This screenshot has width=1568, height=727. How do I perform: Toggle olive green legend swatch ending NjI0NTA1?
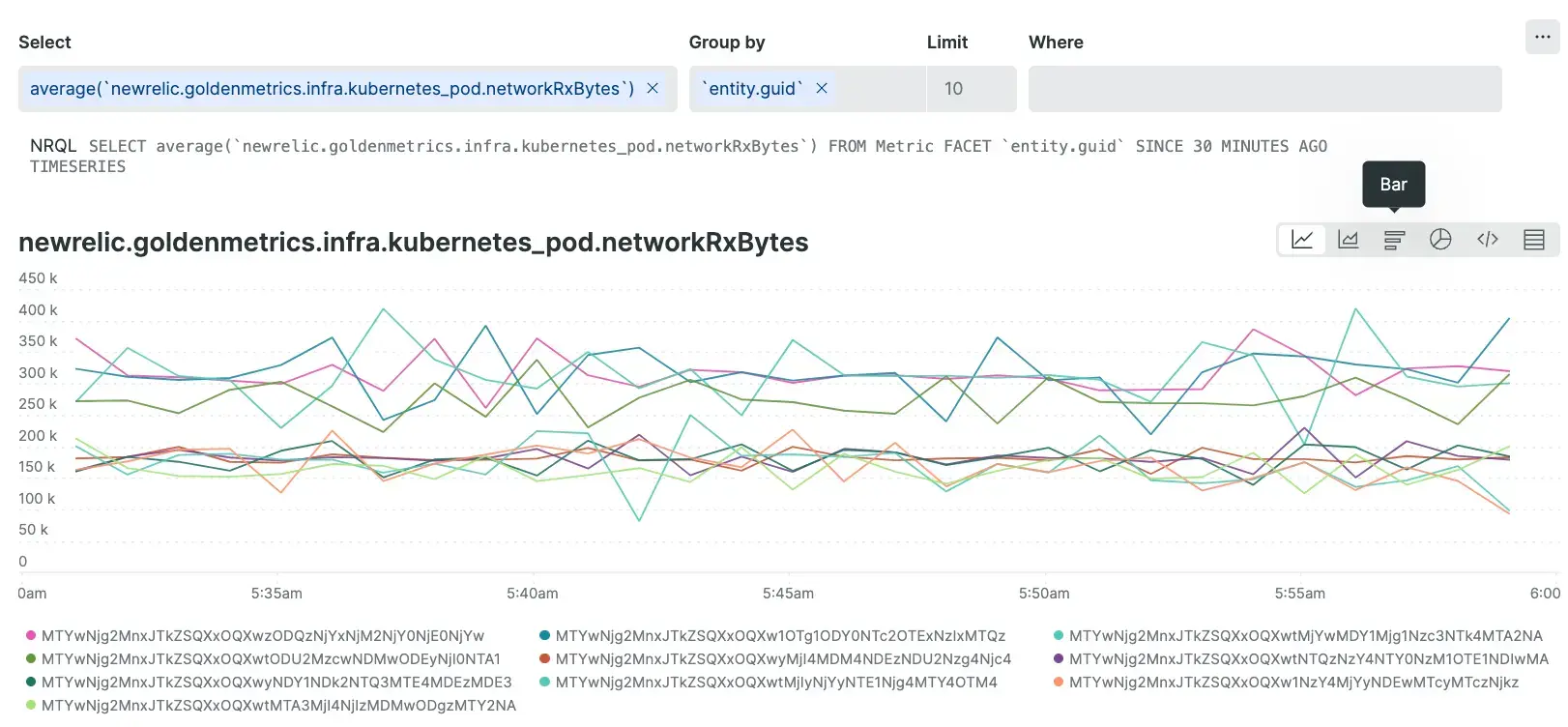[x=31, y=658]
